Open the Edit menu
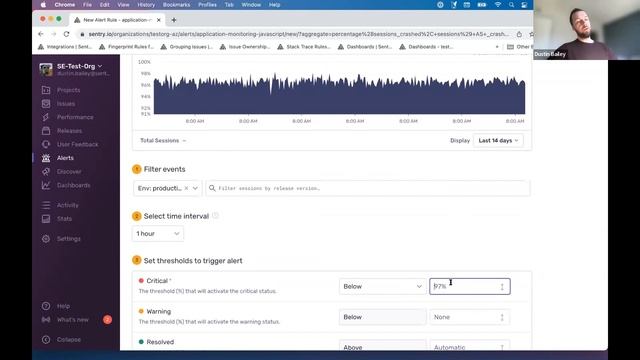 point(104,5)
